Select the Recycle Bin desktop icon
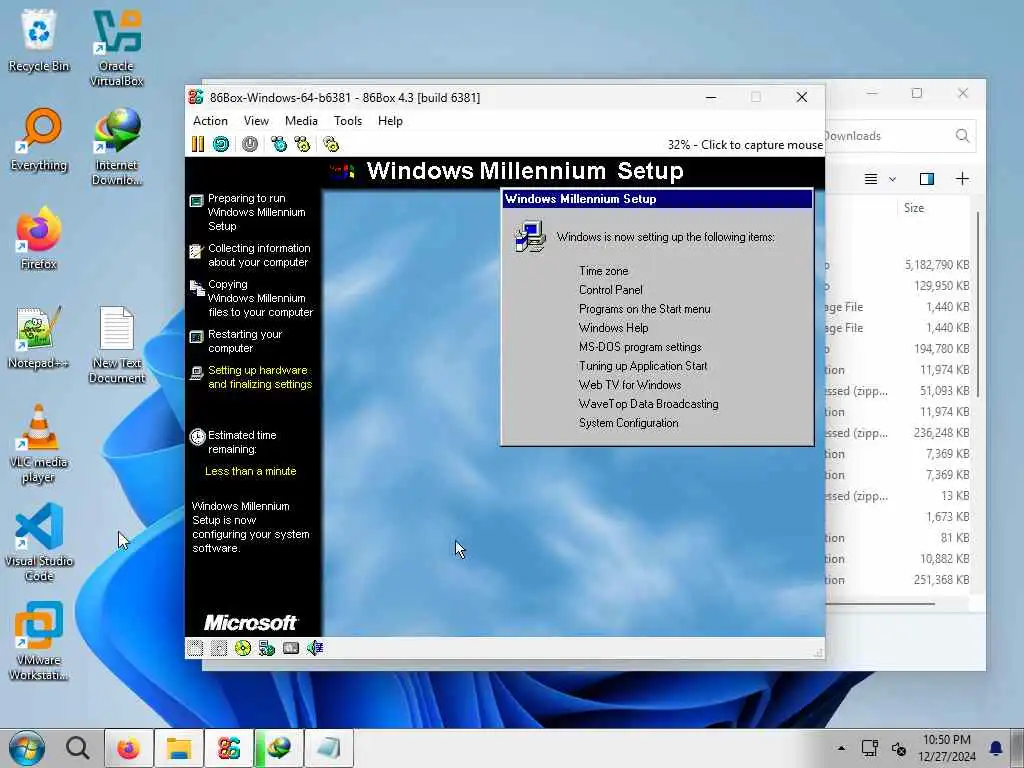The height and width of the screenshot is (768, 1024). click(39, 40)
